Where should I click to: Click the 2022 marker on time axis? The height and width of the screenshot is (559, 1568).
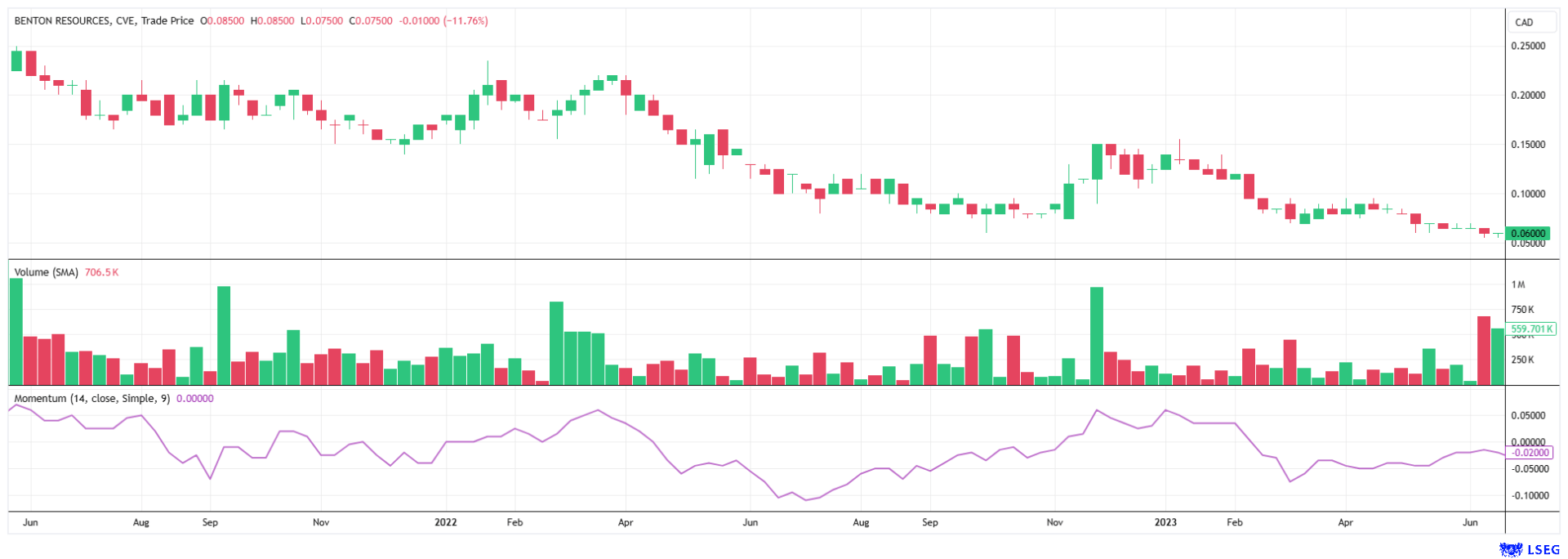pos(446,522)
